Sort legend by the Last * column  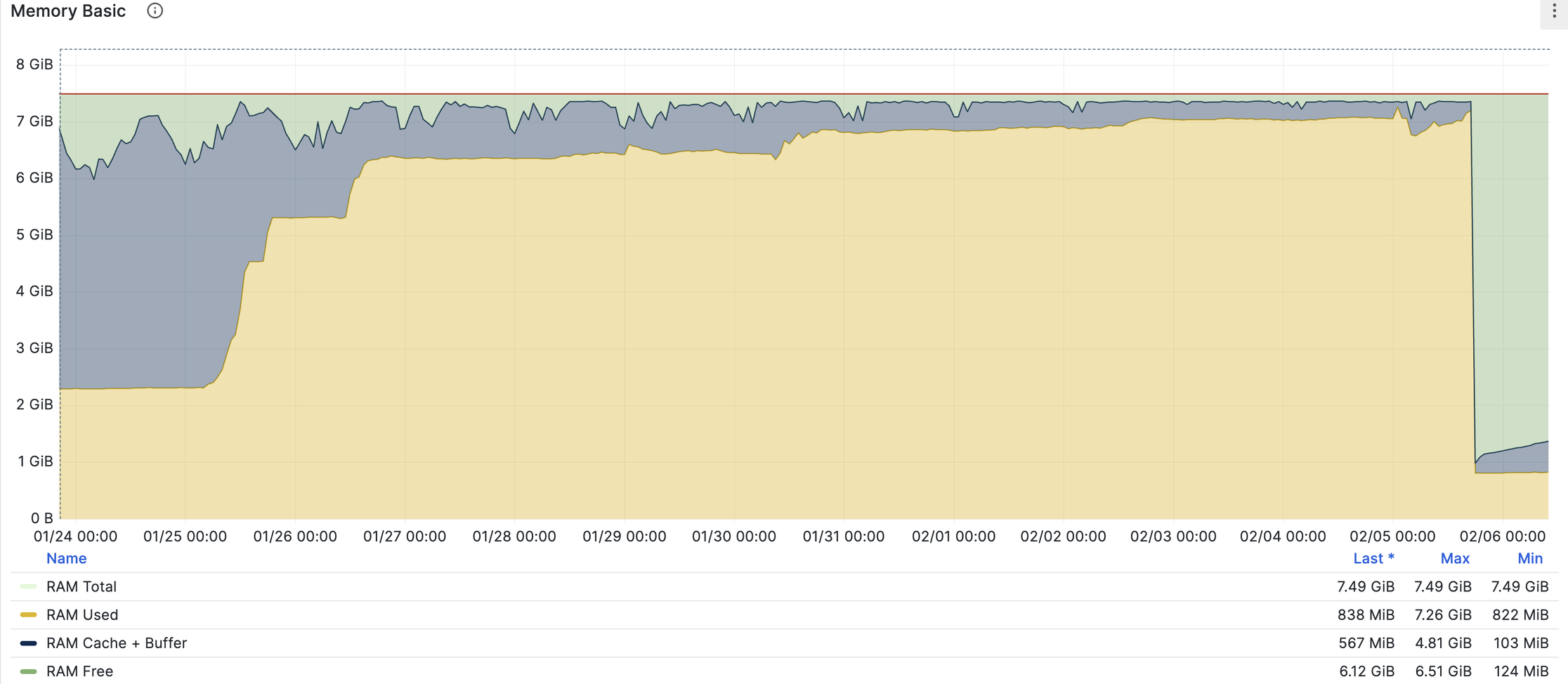pyautogui.click(x=1373, y=558)
